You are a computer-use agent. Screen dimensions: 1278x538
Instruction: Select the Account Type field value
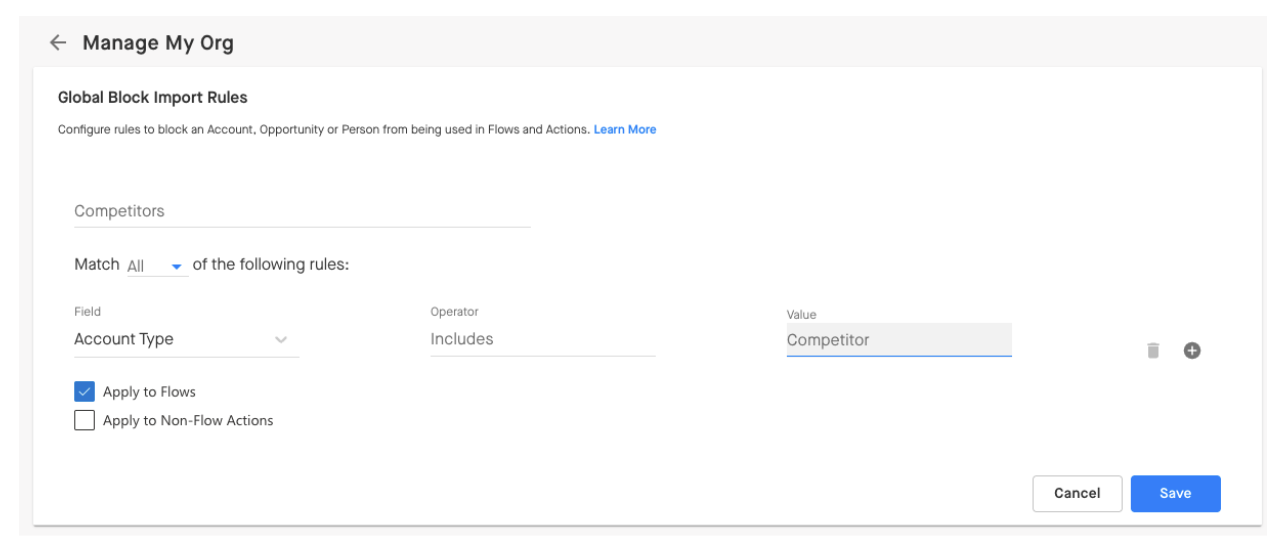(124, 339)
